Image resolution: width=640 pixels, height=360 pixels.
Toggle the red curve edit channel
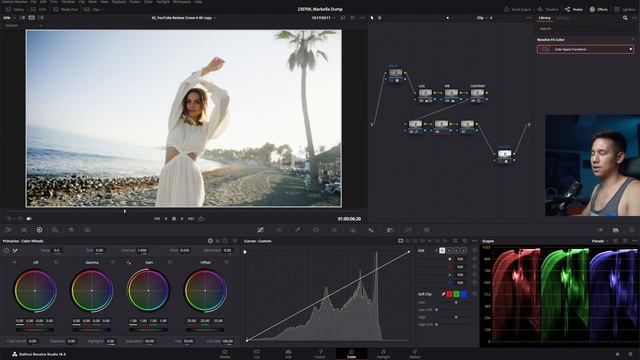(449, 250)
